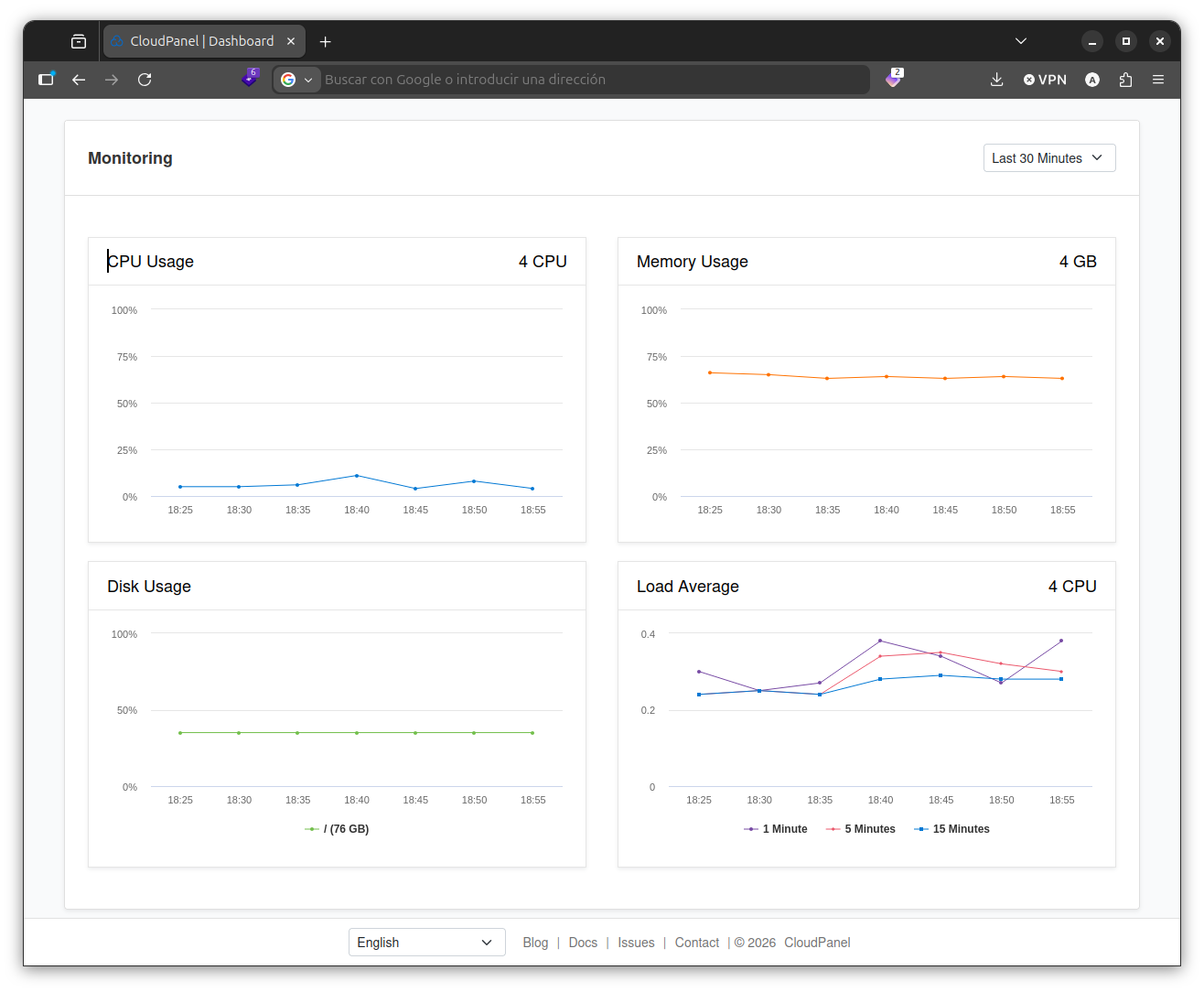1204x992 pixels.
Task: Open the browser main menu
Action: pos(1158,80)
